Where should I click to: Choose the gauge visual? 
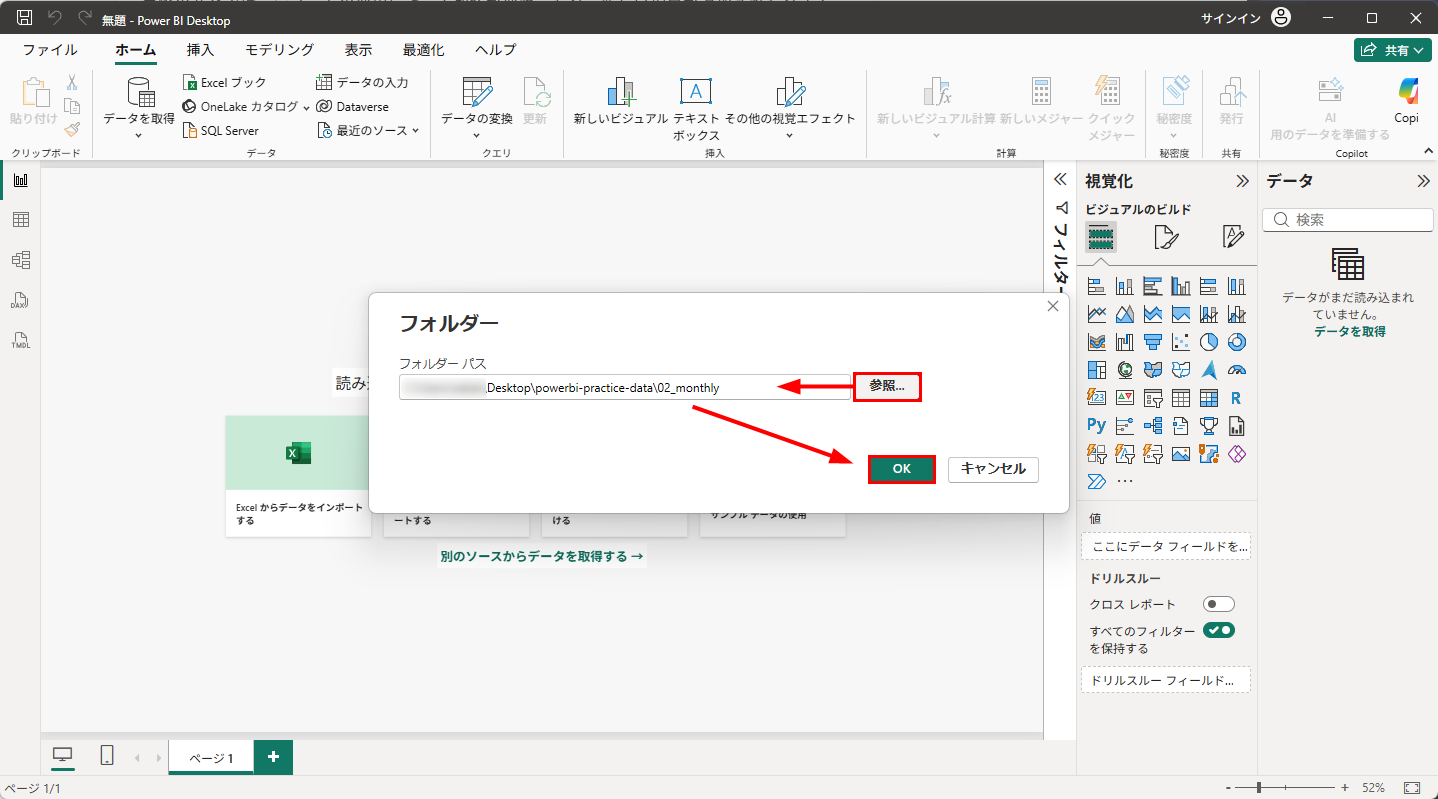(x=1236, y=370)
